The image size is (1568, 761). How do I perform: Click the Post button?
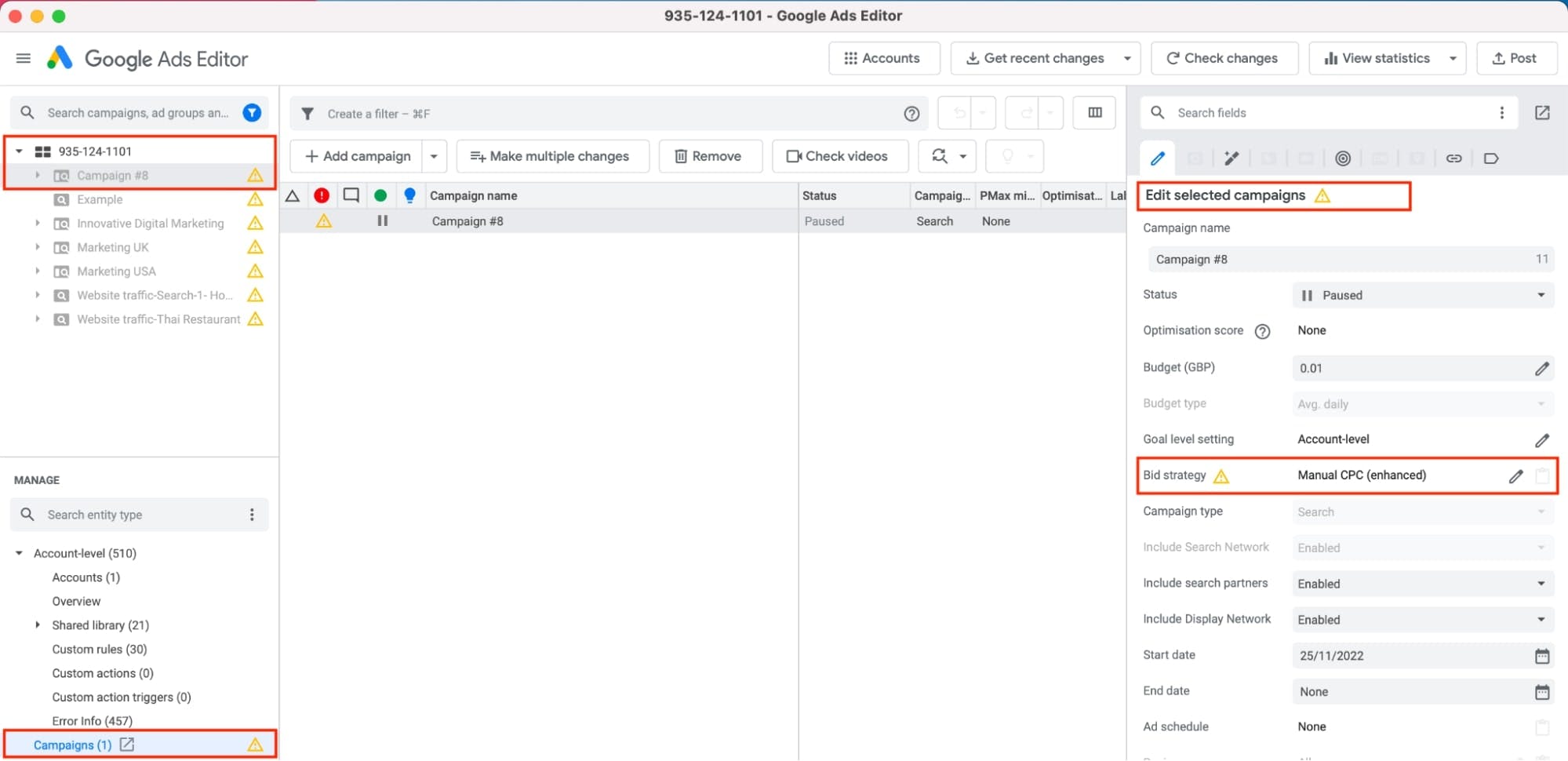pos(1516,57)
